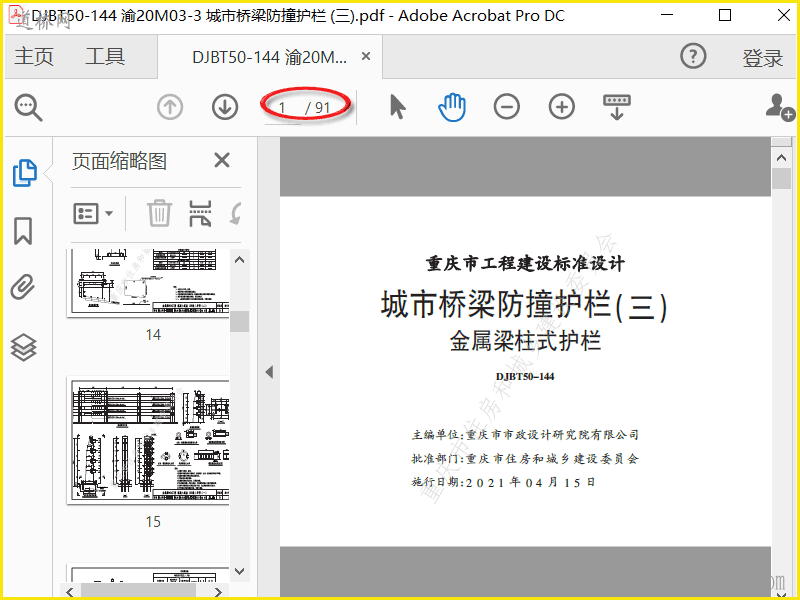The height and width of the screenshot is (600, 800).
Task: Switch to the 工具 tab
Action: tap(105, 56)
